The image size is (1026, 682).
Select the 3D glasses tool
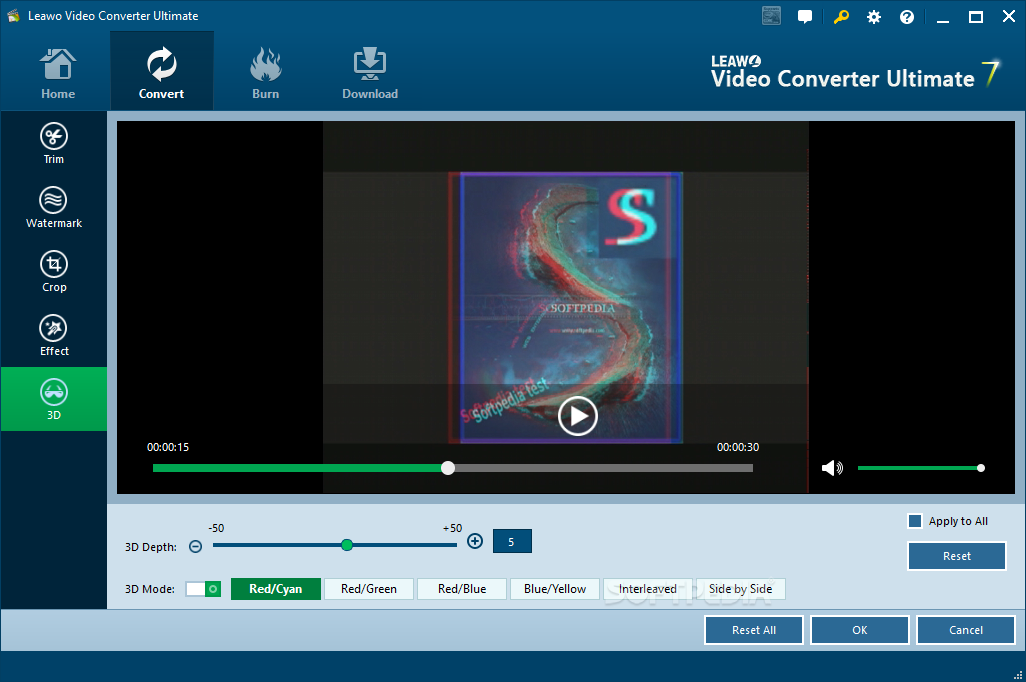point(54,399)
